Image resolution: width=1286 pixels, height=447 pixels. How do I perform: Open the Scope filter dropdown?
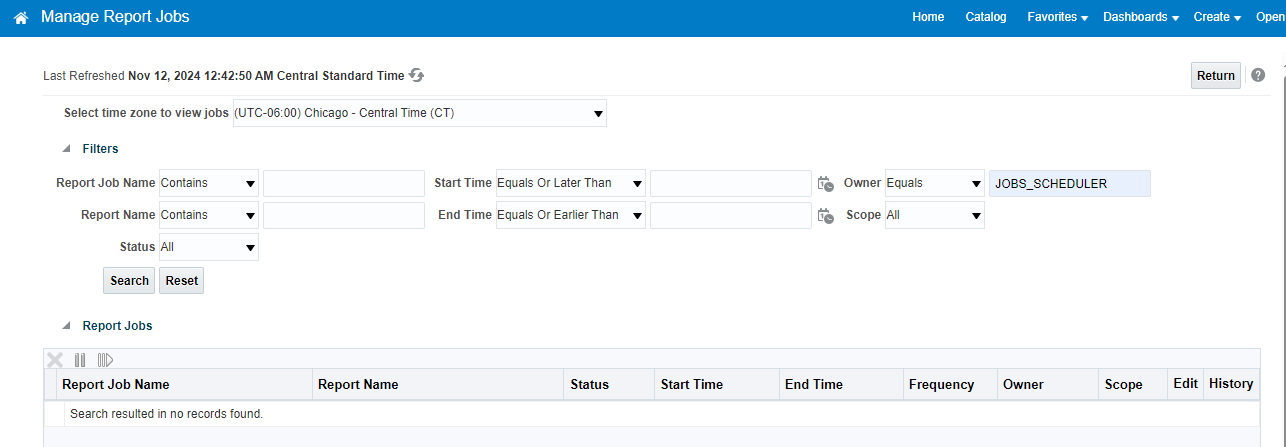pyautogui.click(x=935, y=215)
